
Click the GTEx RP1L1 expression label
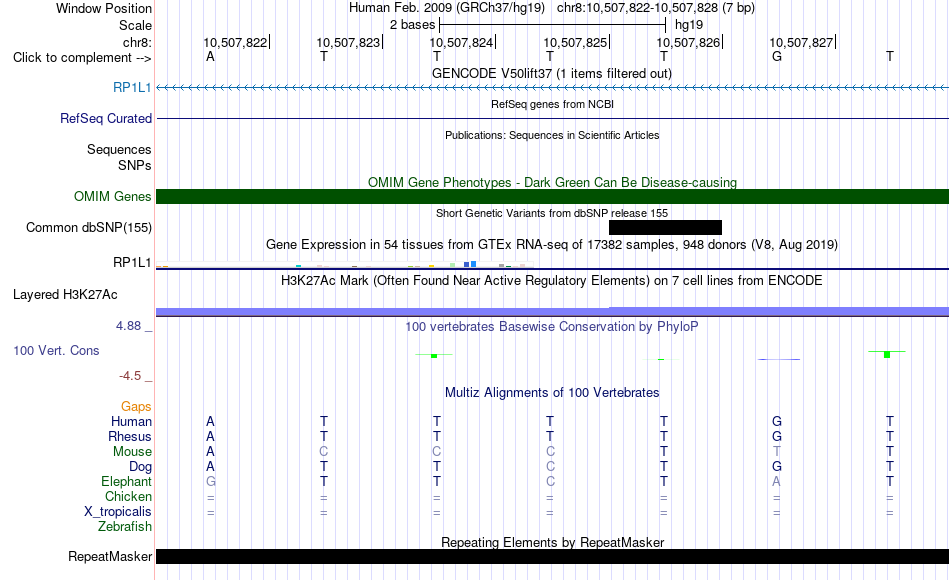click(132, 262)
